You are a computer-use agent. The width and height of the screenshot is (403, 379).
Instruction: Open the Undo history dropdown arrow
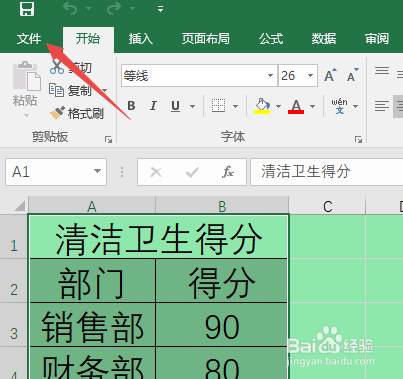click(89, 9)
